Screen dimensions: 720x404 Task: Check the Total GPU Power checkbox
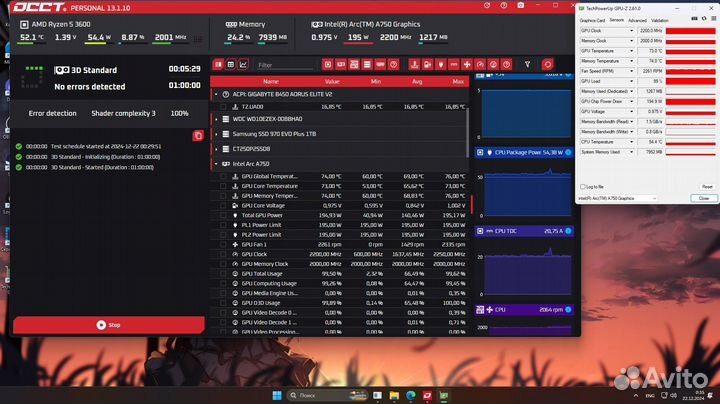tap(223, 215)
